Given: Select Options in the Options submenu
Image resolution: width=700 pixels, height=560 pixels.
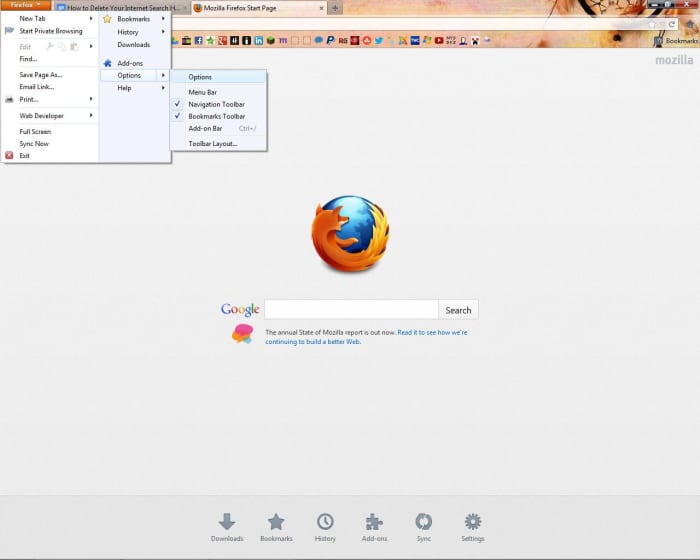Looking at the screenshot, I should click(219, 77).
